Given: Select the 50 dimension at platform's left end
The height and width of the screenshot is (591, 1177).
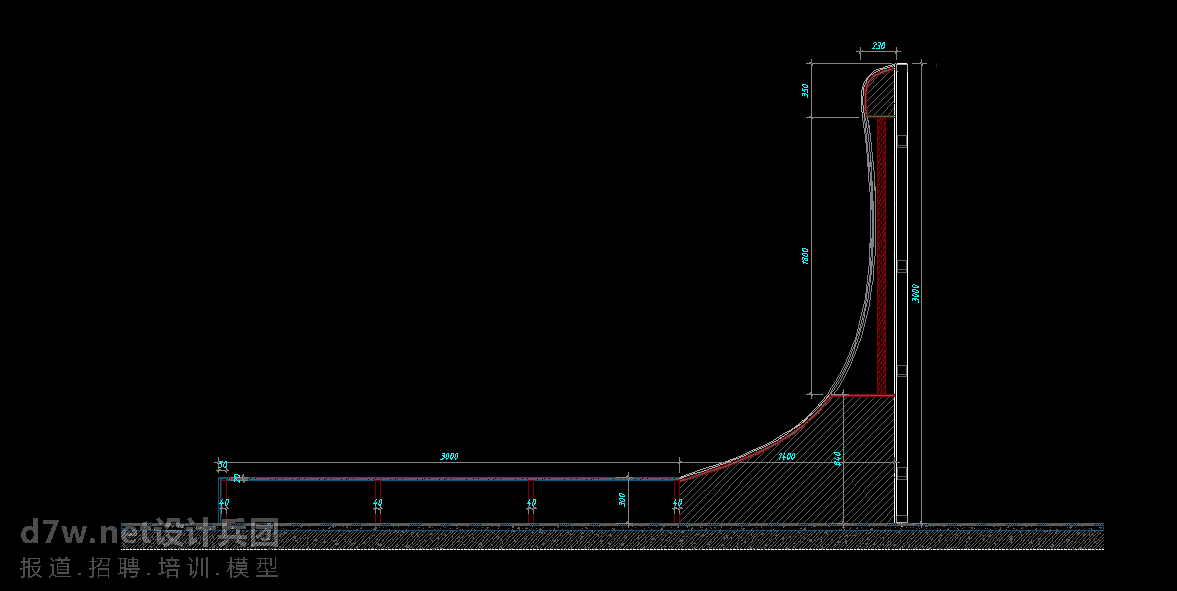Looking at the screenshot, I should (x=222, y=466).
